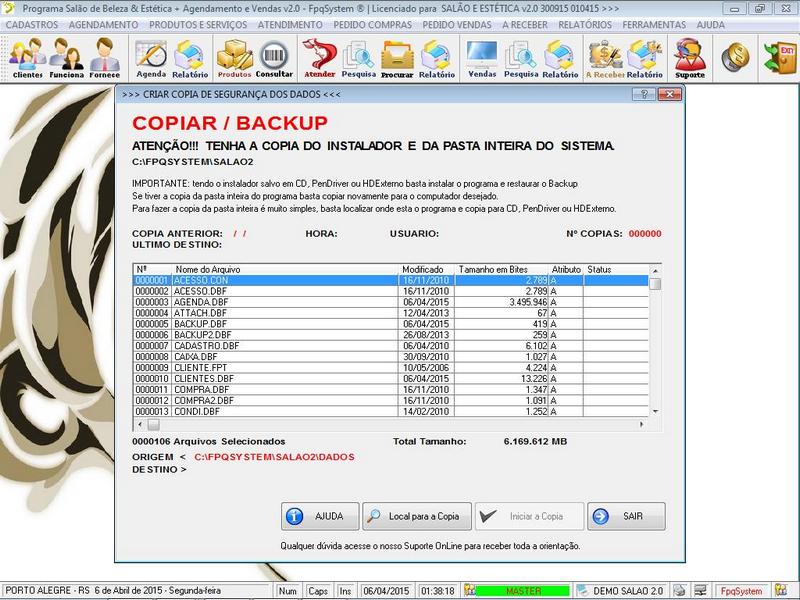Screen dimensions: 800x600
Task: Select the Produtos boxes icon
Action: click(x=234, y=58)
